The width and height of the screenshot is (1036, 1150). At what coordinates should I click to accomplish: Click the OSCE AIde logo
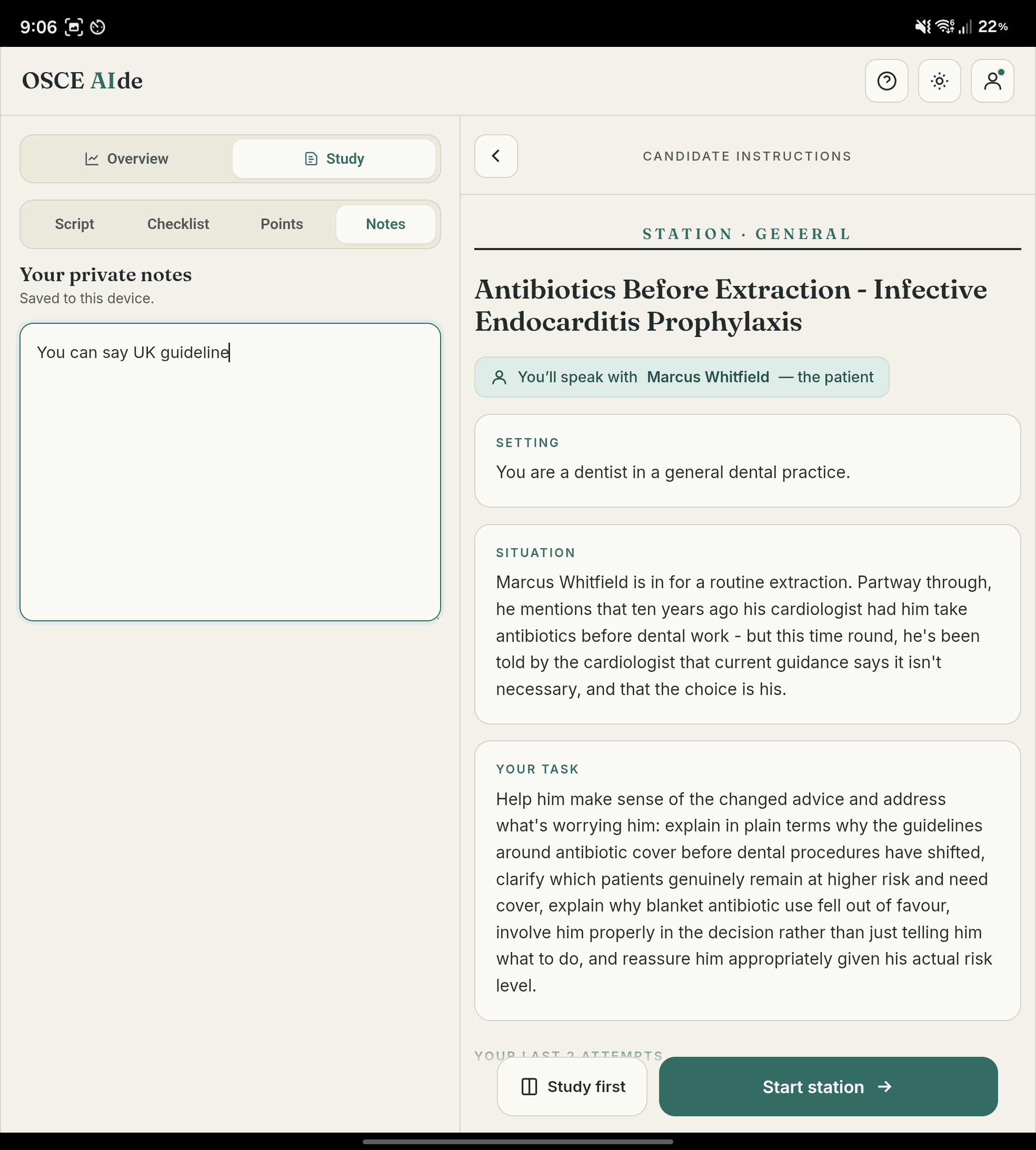click(x=83, y=81)
